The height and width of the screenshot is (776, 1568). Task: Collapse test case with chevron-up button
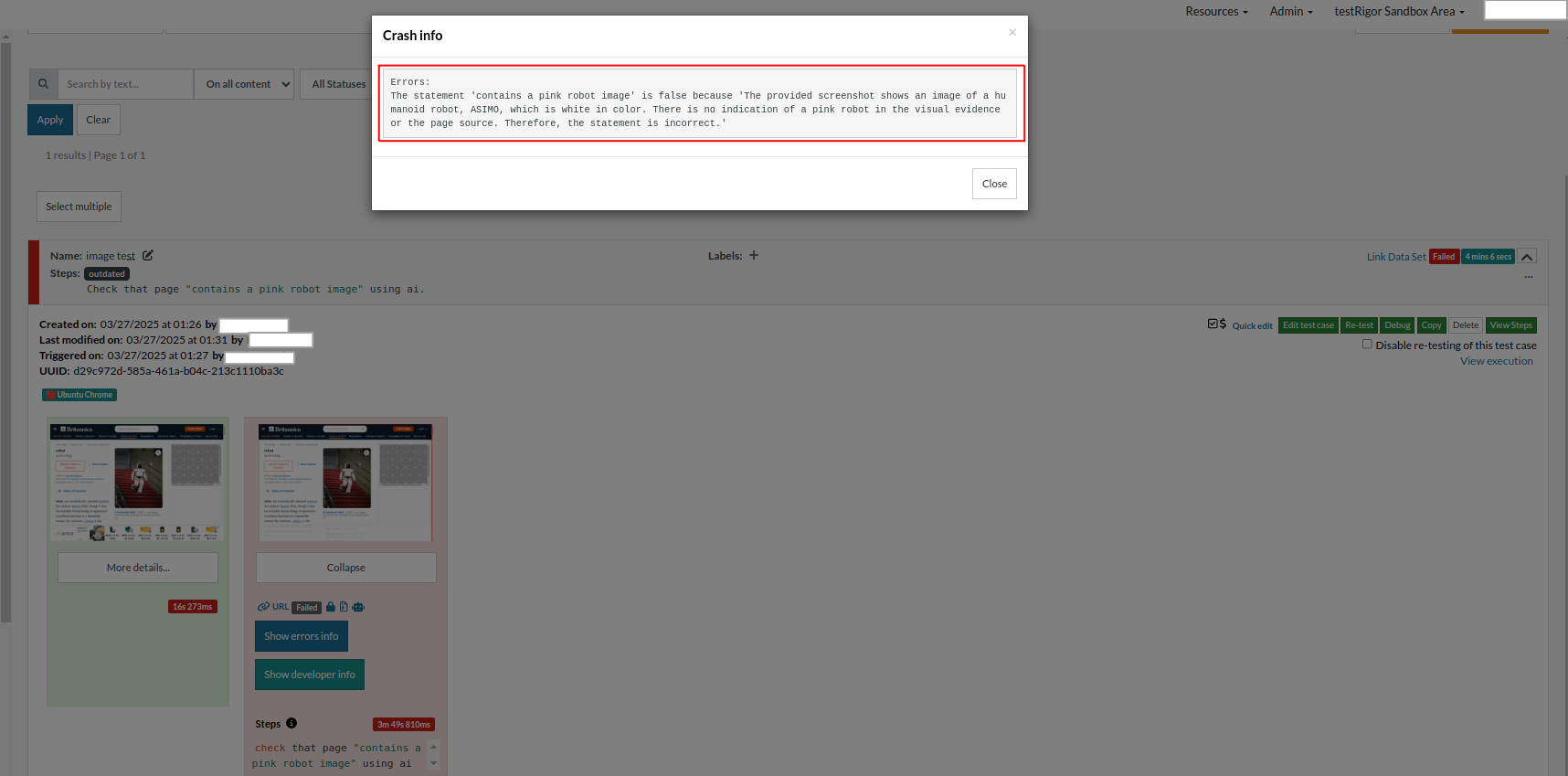point(1527,257)
